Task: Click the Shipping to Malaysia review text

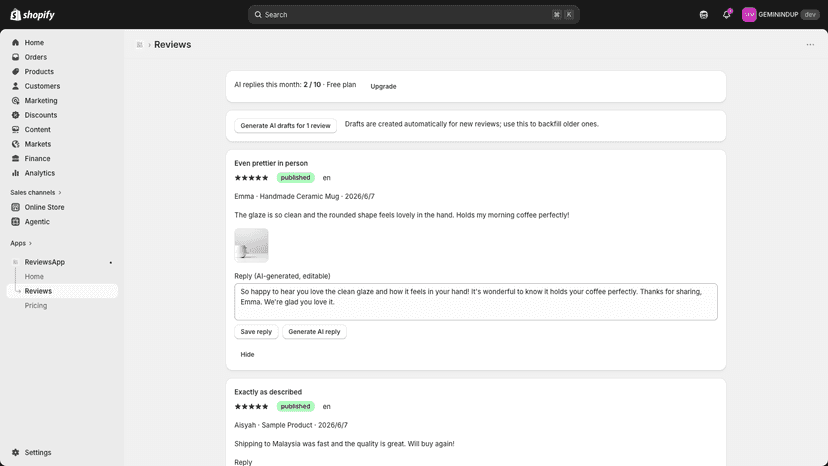Action: click(x=344, y=444)
